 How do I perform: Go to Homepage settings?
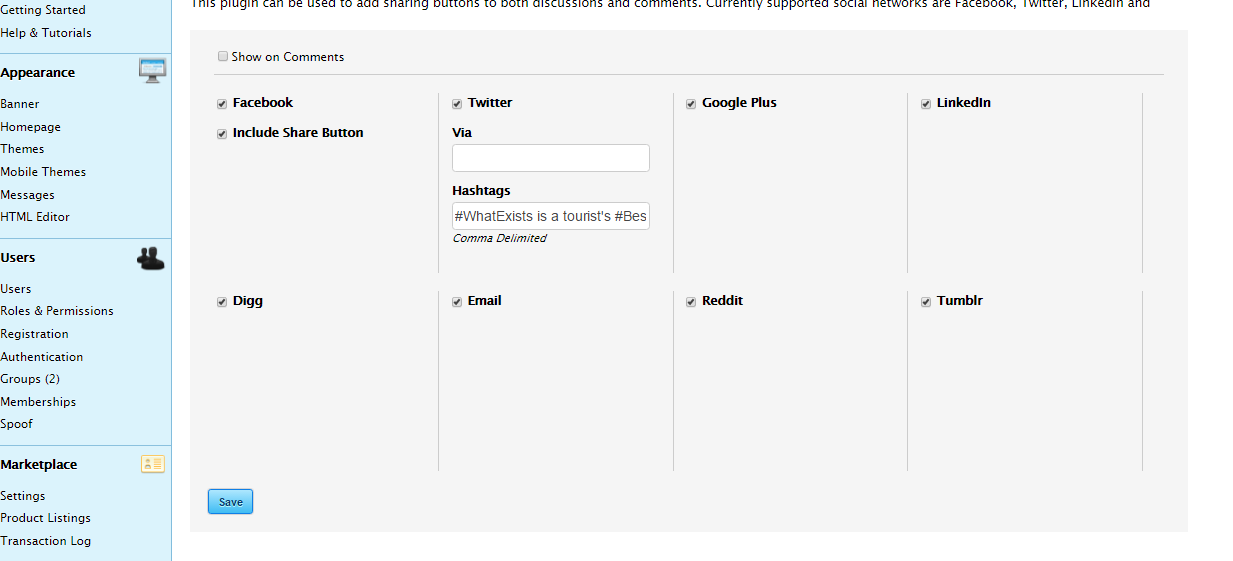(x=31, y=127)
